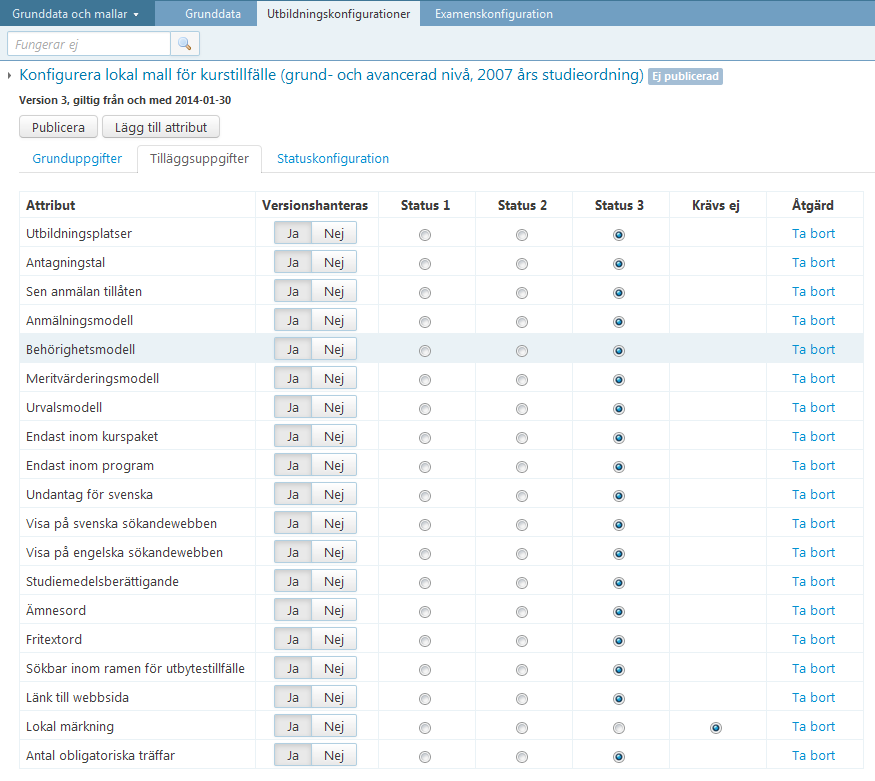The width and height of the screenshot is (875, 781).
Task: Set Studiemedelsberättigande Versionshanteras to Nej
Action: tap(334, 581)
